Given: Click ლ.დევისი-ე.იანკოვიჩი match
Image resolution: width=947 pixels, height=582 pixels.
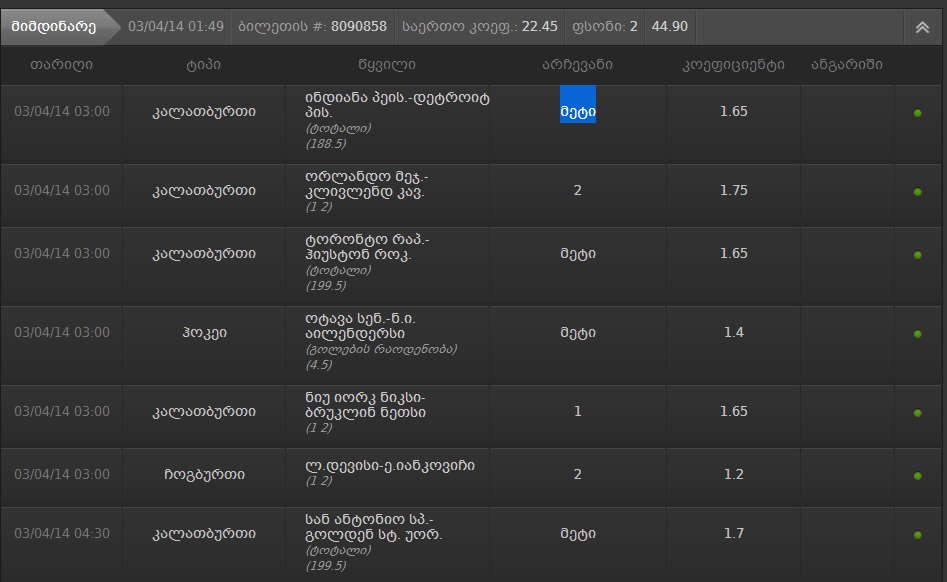Looking at the screenshot, I should pos(390,465).
